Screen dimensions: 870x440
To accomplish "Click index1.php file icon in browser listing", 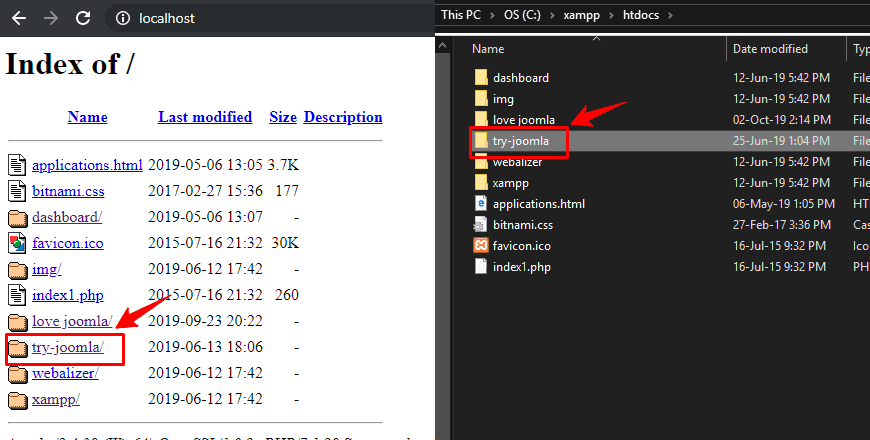I will pyautogui.click(x=17, y=295).
